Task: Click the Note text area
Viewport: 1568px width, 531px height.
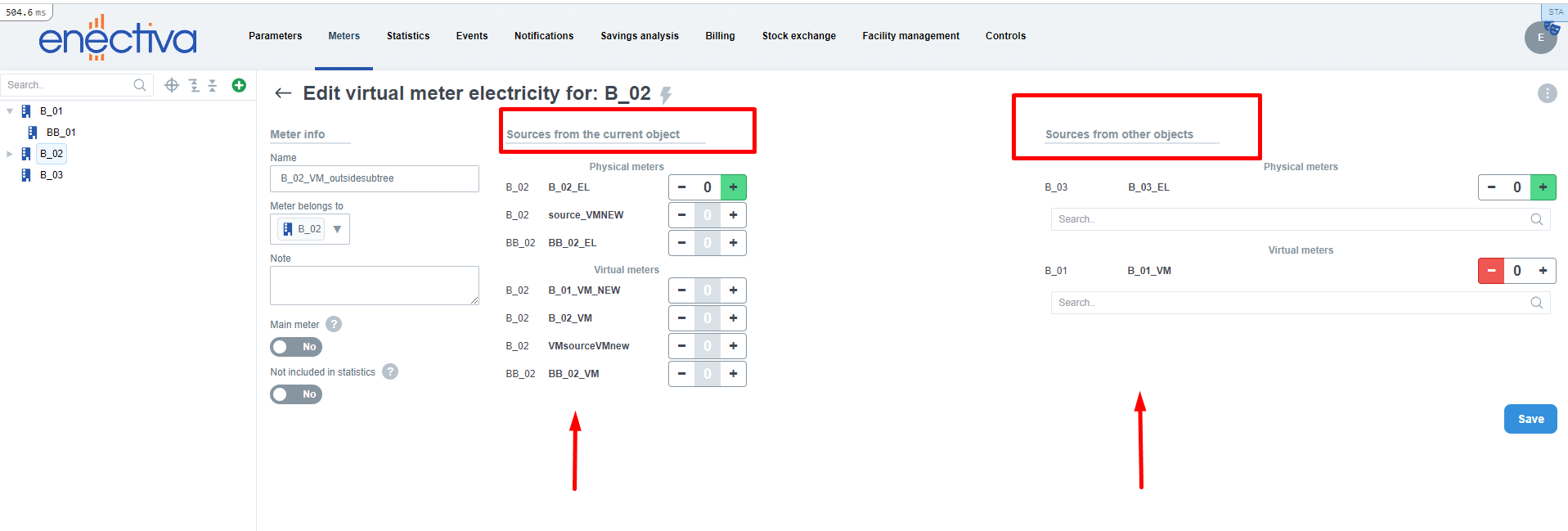Action: (x=374, y=286)
